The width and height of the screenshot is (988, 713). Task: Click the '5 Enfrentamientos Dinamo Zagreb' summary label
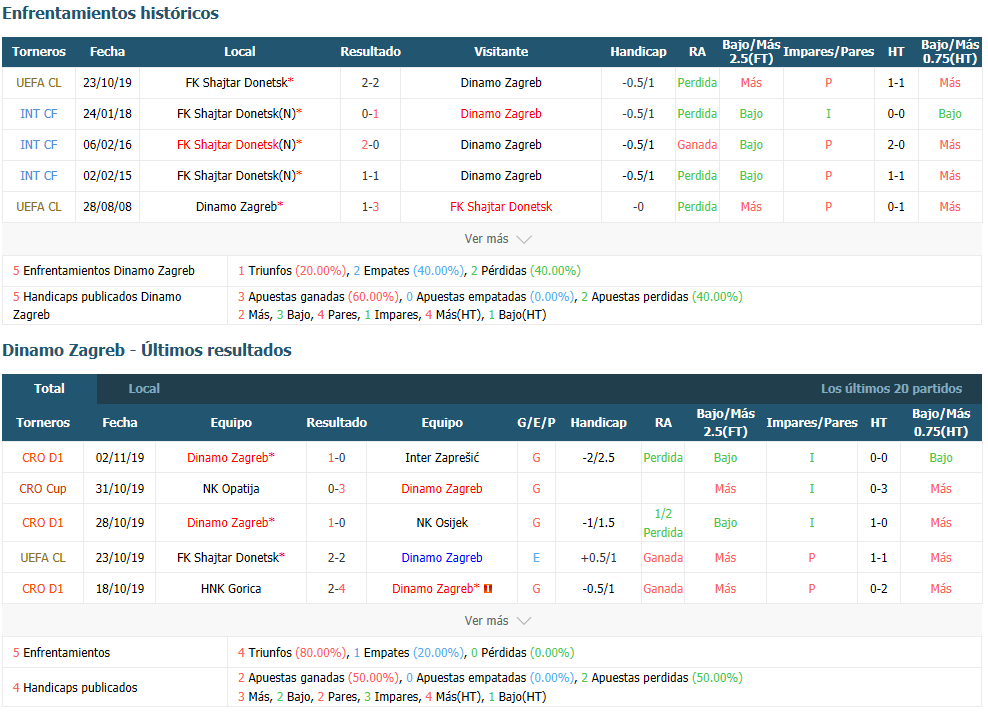click(x=104, y=270)
